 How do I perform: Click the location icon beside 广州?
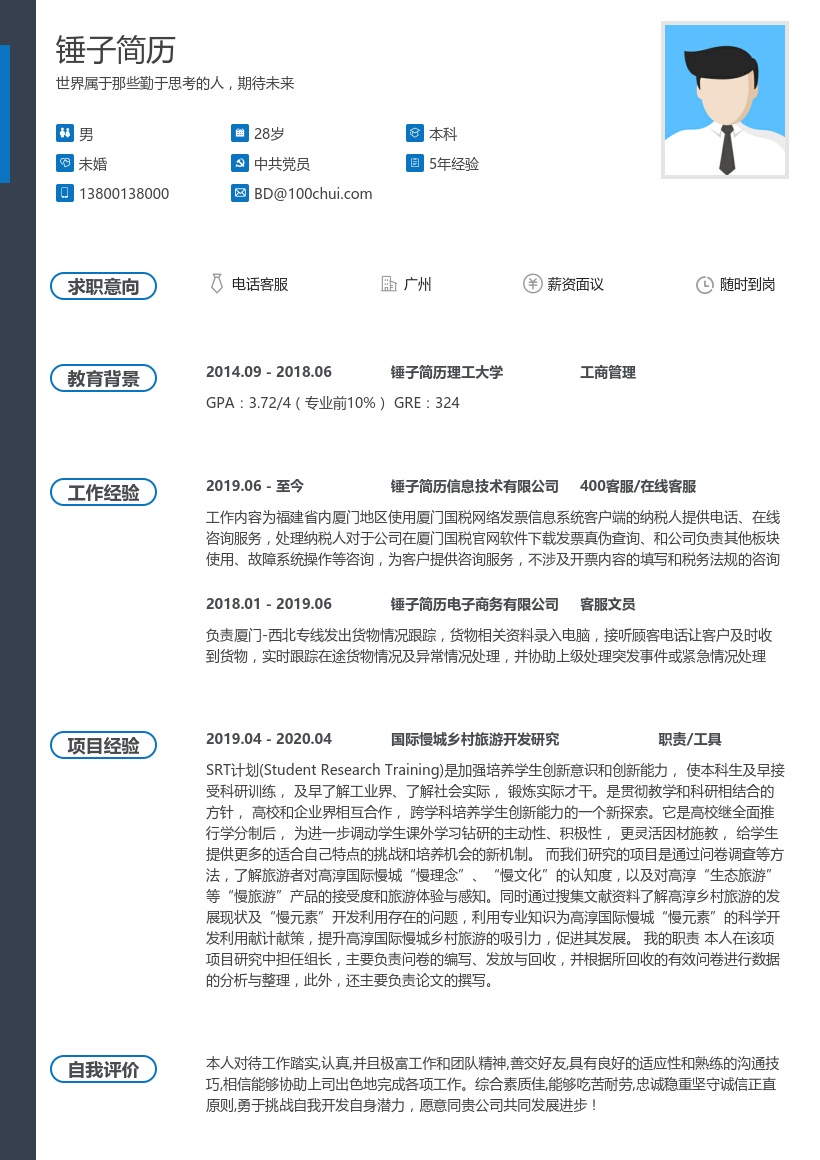(x=389, y=284)
